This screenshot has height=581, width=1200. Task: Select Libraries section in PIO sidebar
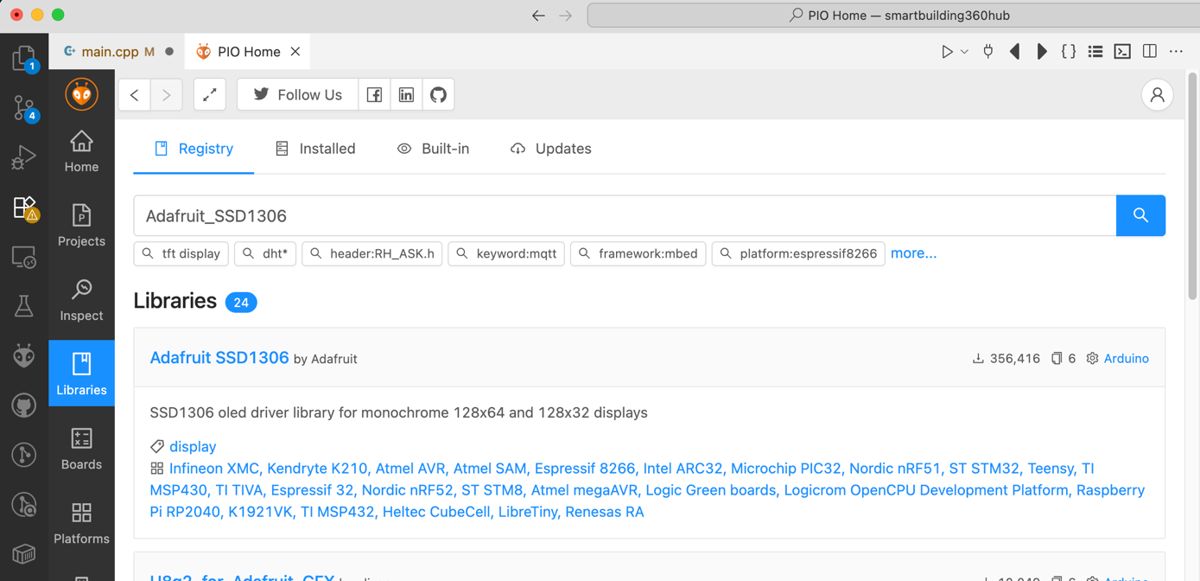82,374
